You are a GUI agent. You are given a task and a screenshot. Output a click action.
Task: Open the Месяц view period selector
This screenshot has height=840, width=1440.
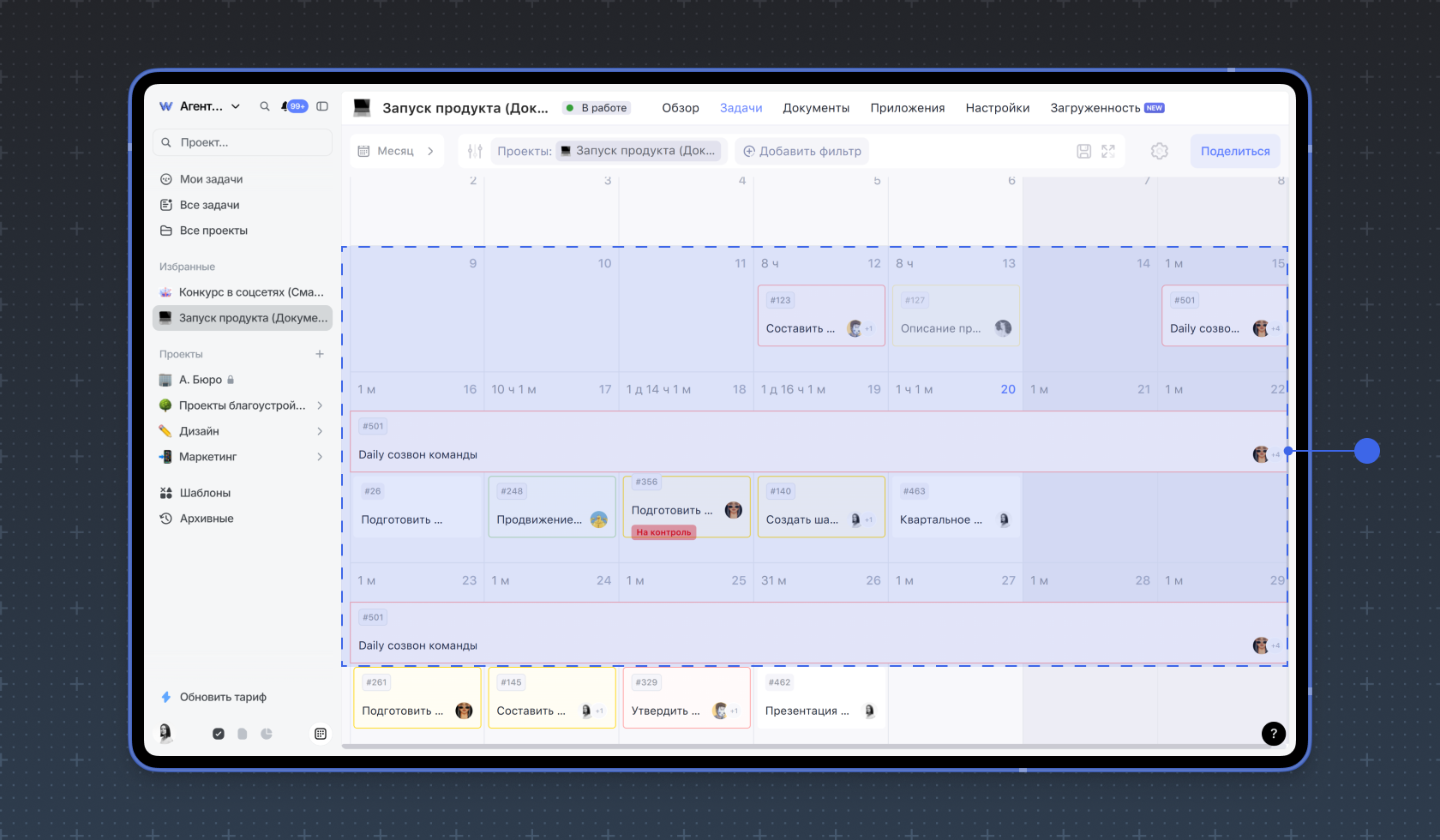click(x=396, y=151)
